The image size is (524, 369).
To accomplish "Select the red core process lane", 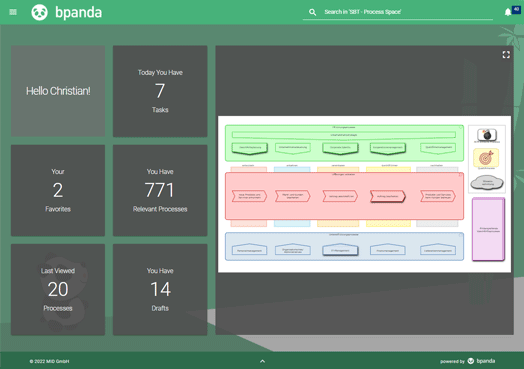I will click(x=344, y=196).
